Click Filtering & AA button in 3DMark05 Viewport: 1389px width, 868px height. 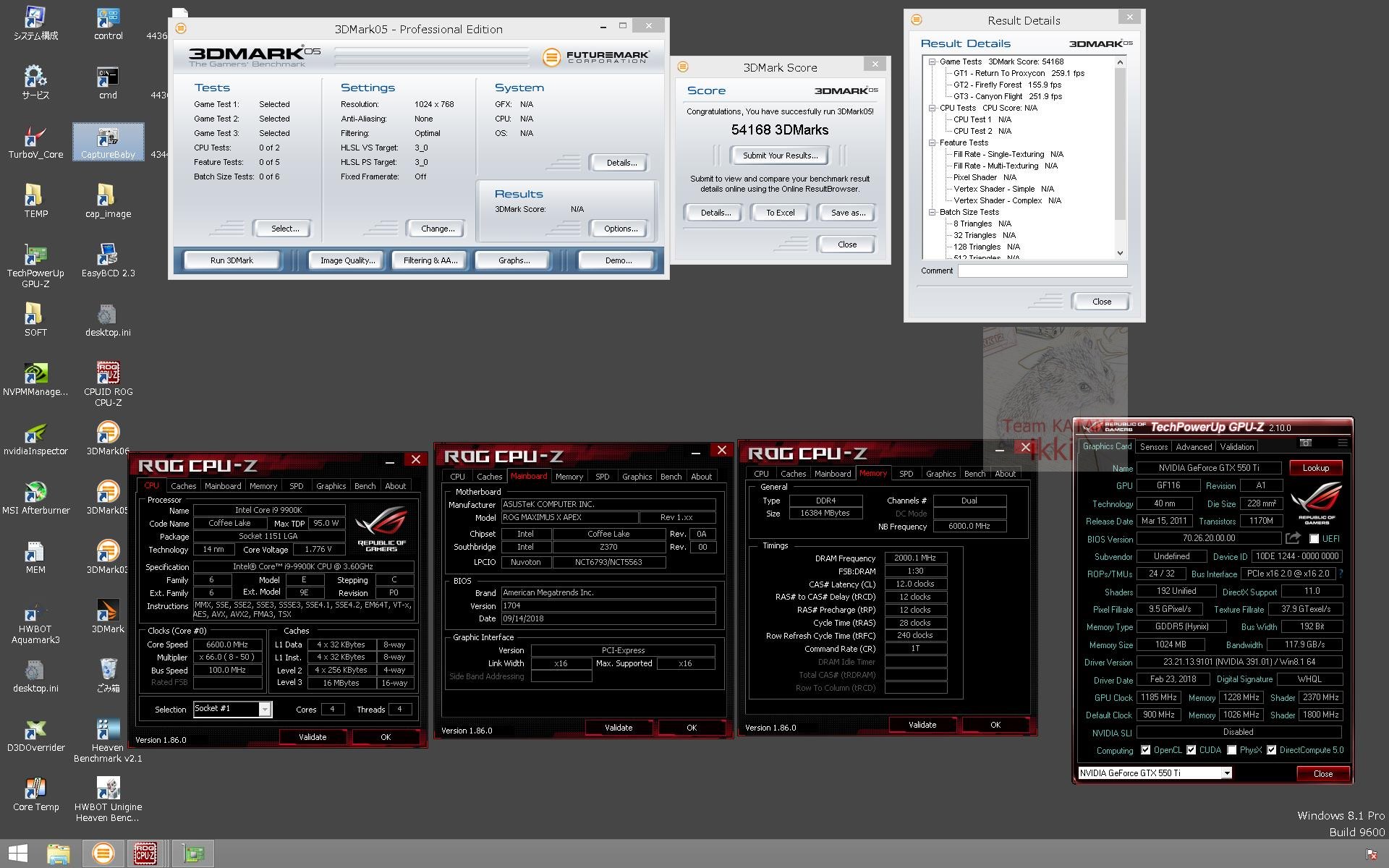(430, 260)
